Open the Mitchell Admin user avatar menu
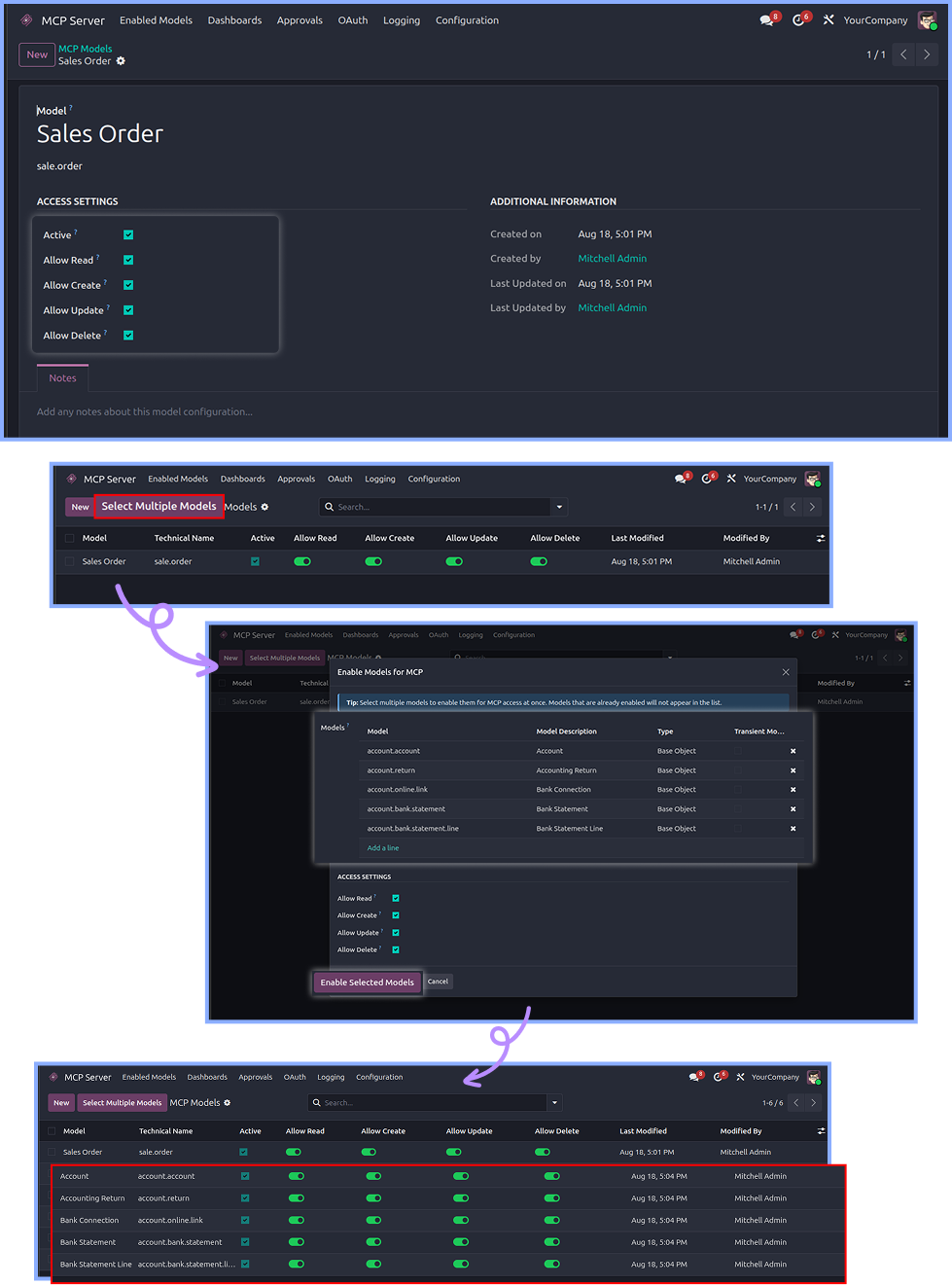 coord(927,20)
